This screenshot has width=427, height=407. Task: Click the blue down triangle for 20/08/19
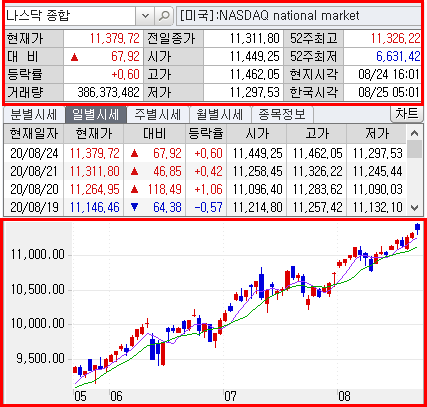pos(134,207)
